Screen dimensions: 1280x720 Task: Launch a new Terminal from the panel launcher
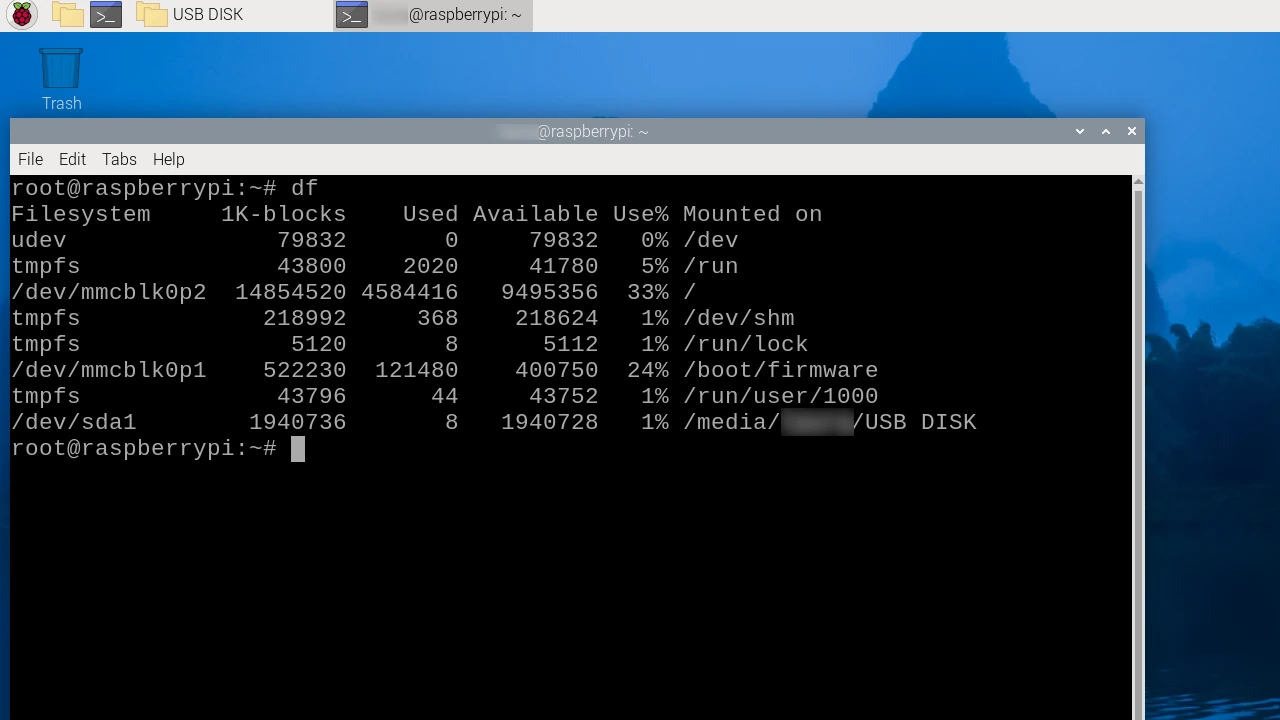(x=106, y=15)
